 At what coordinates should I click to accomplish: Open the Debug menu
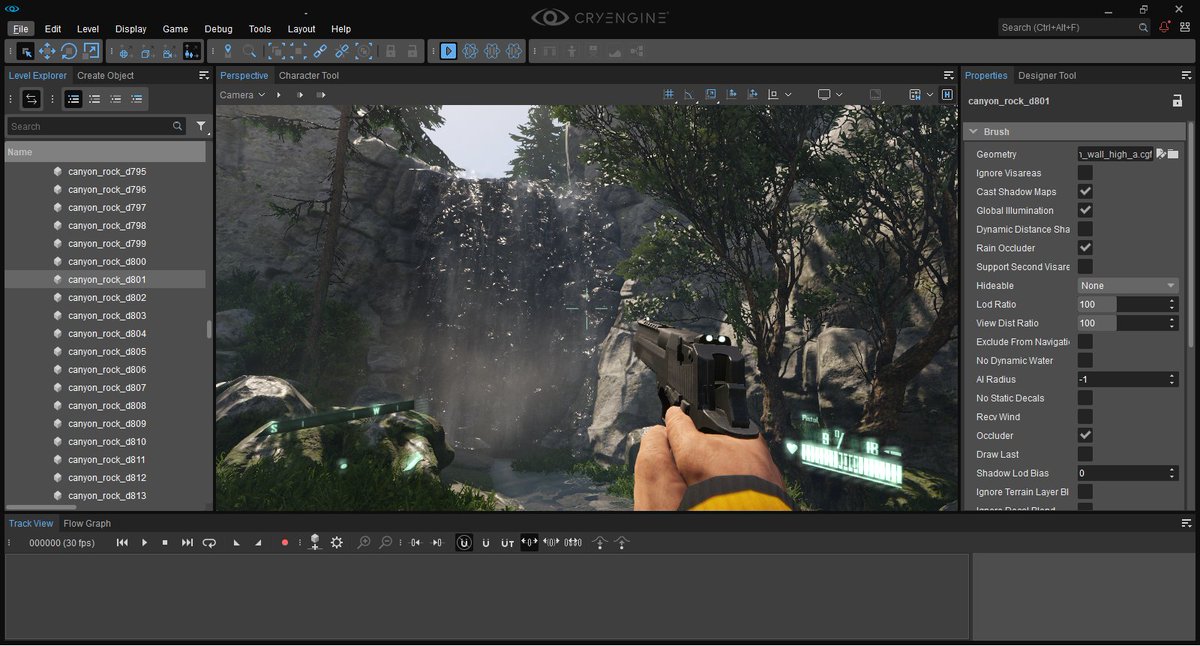(218, 29)
